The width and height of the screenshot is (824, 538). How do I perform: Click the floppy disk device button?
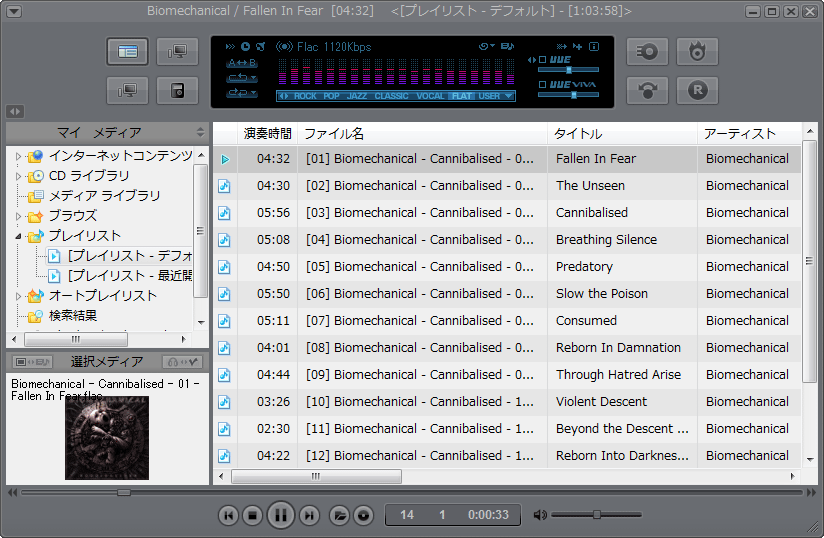[177, 90]
